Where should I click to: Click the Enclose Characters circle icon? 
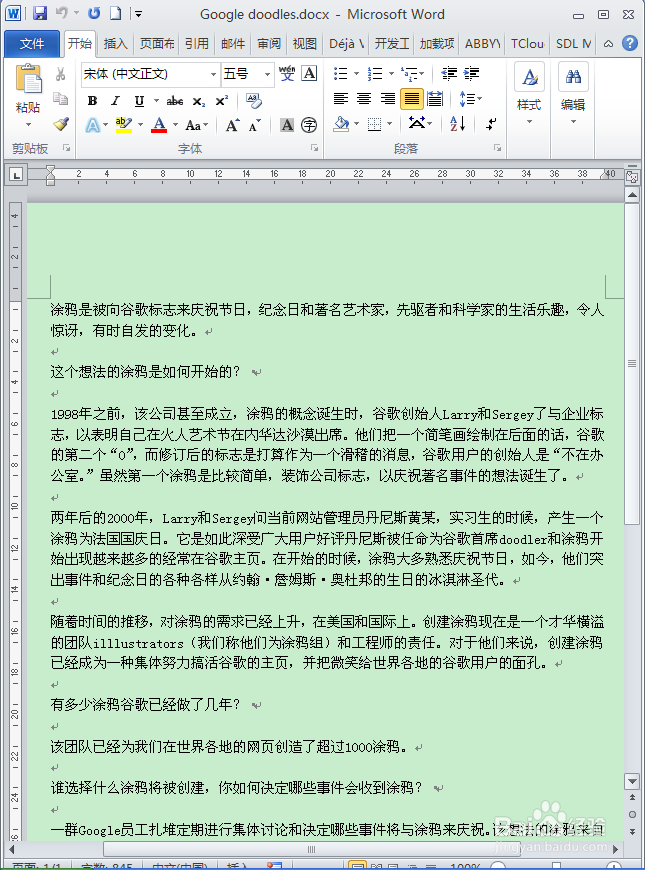[309, 125]
